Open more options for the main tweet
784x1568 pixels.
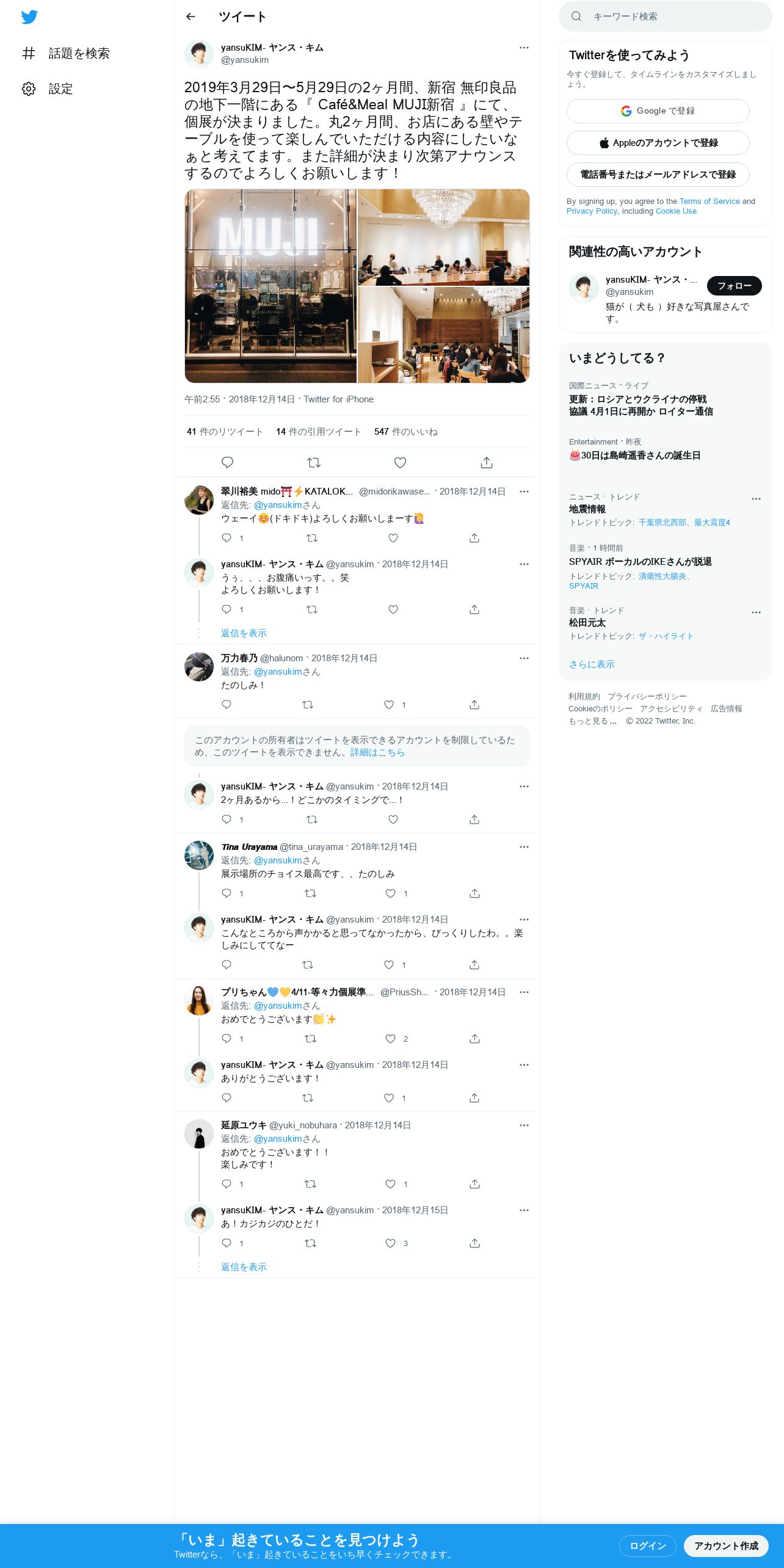[524, 48]
